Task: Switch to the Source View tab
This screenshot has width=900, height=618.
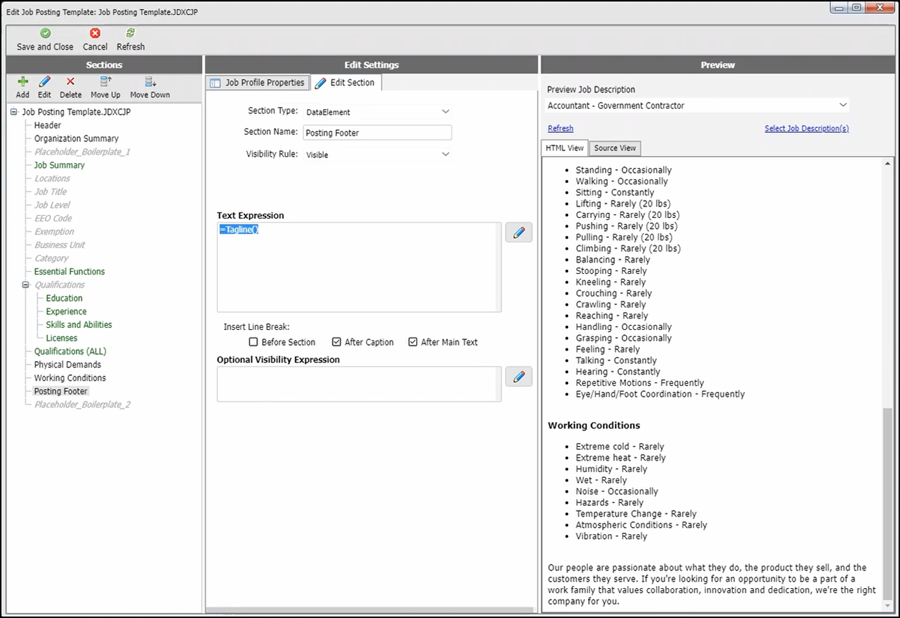Action: point(615,148)
